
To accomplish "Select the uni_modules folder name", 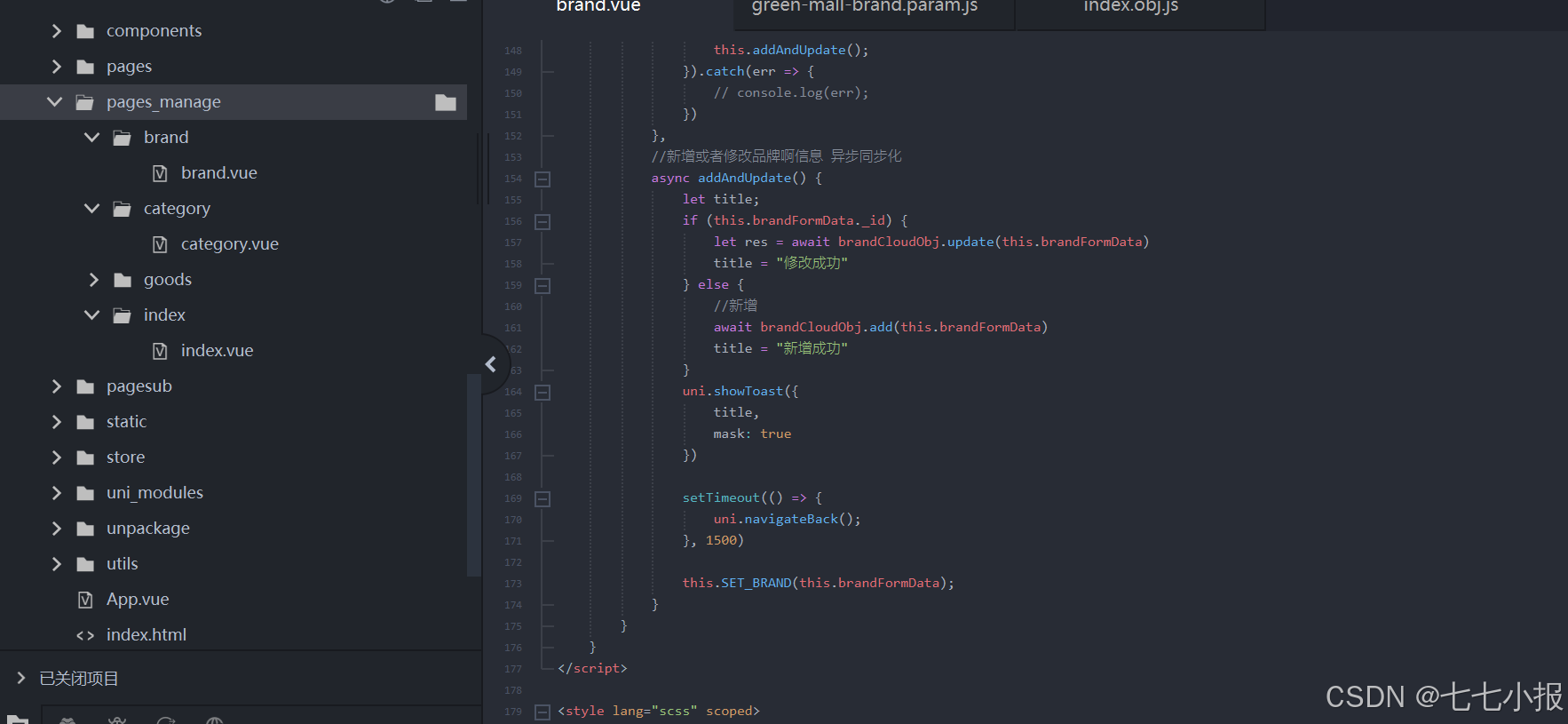I will coord(154,493).
